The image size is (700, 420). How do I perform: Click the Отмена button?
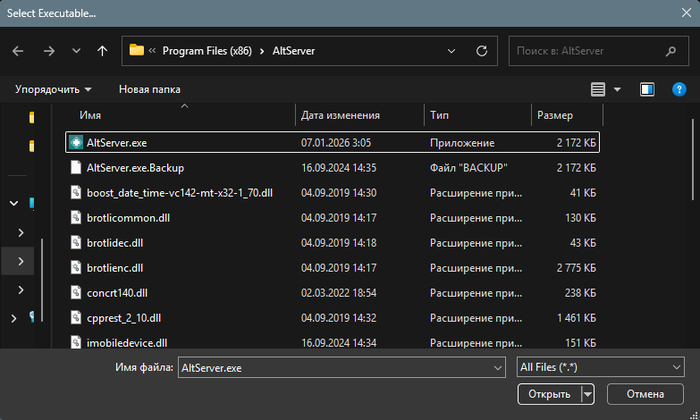[645, 394]
